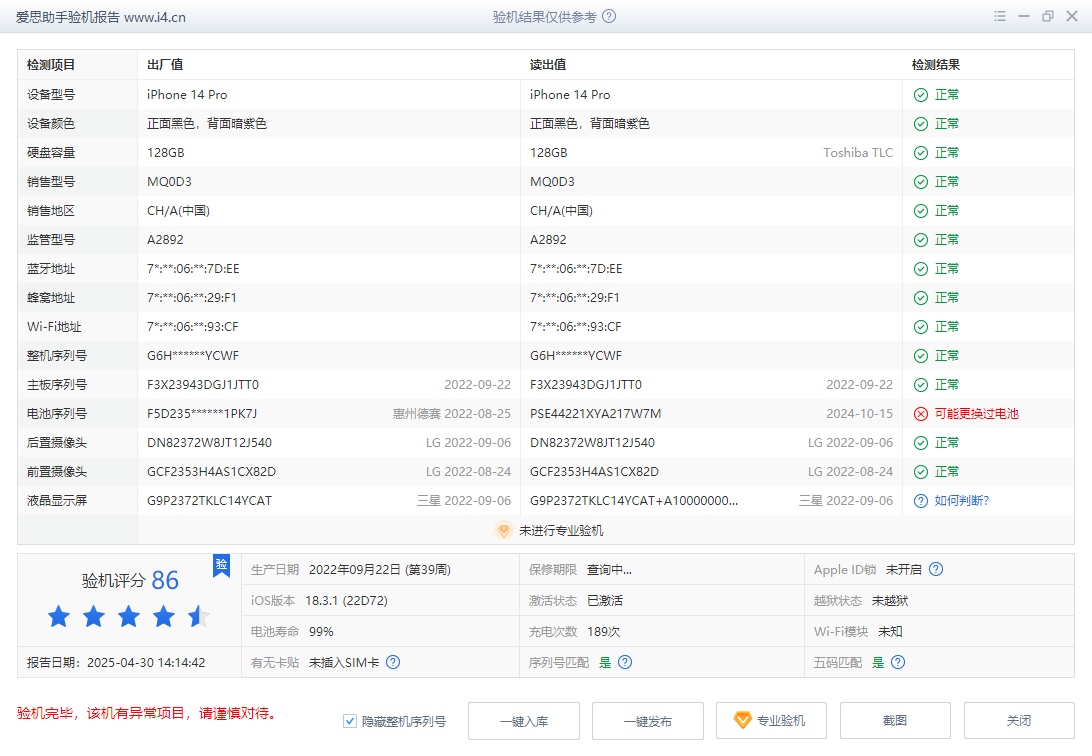1092x756 pixels.
Task: Open 专业验机 professional inspection
Action: (772, 721)
